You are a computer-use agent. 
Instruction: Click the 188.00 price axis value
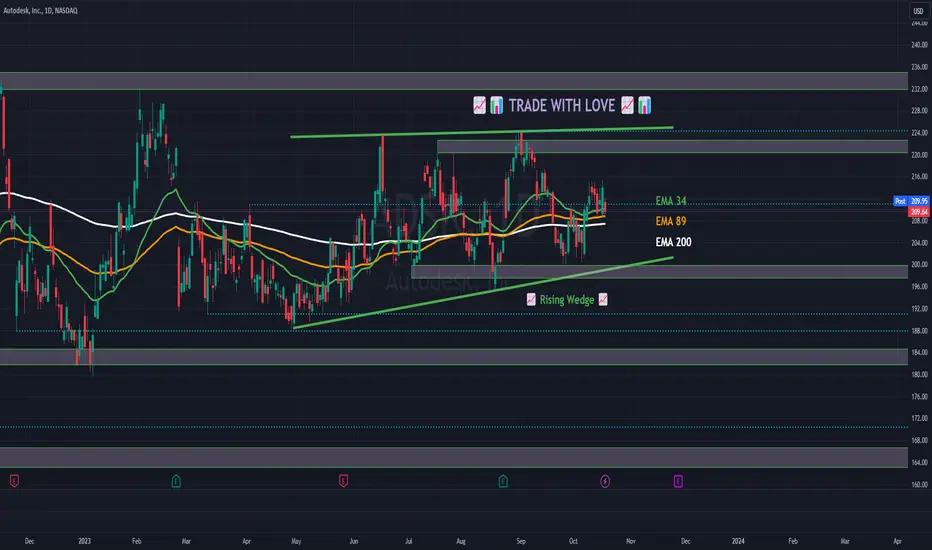pos(919,331)
